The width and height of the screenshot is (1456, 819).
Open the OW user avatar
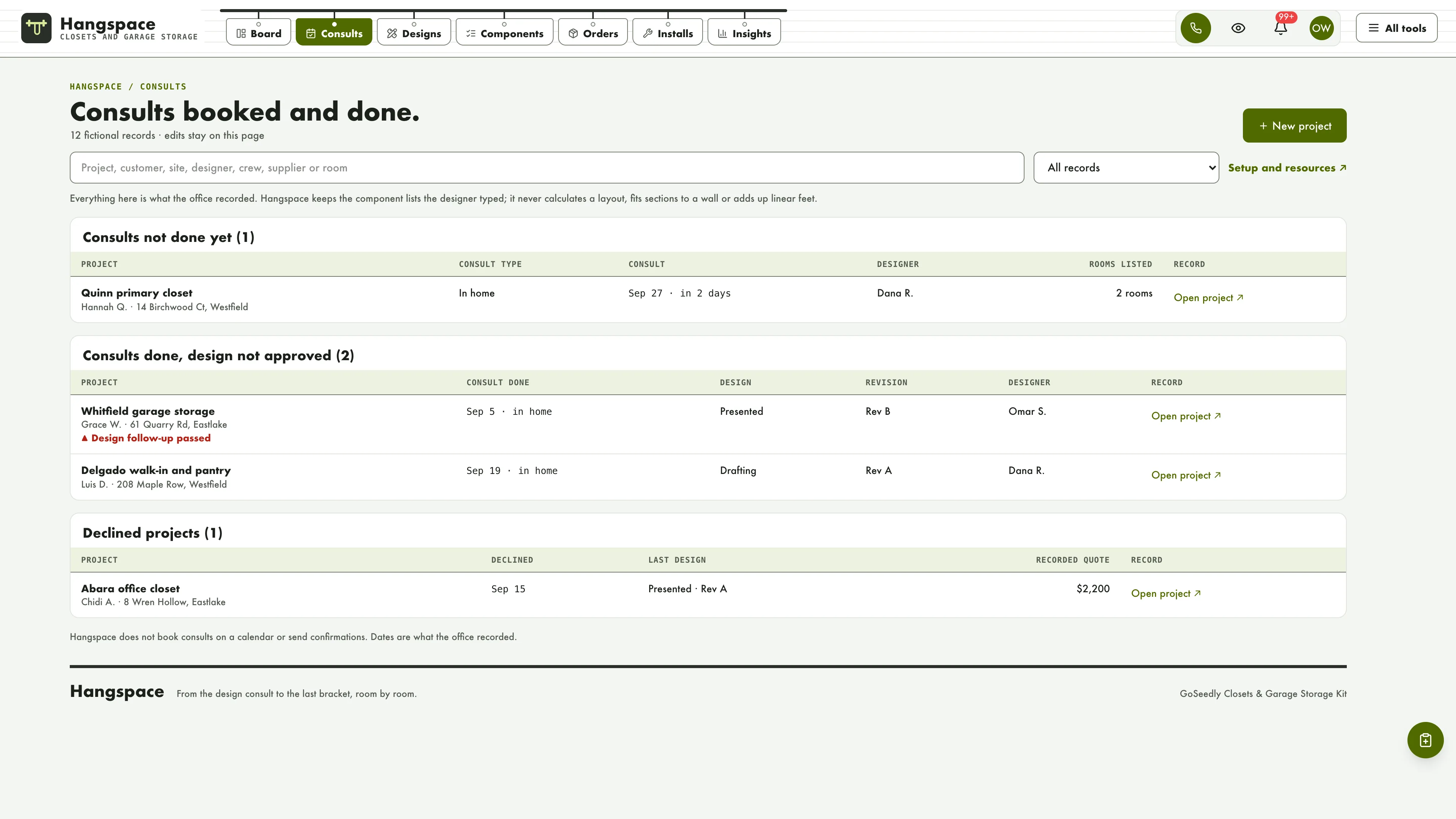[x=1321, y=28]
